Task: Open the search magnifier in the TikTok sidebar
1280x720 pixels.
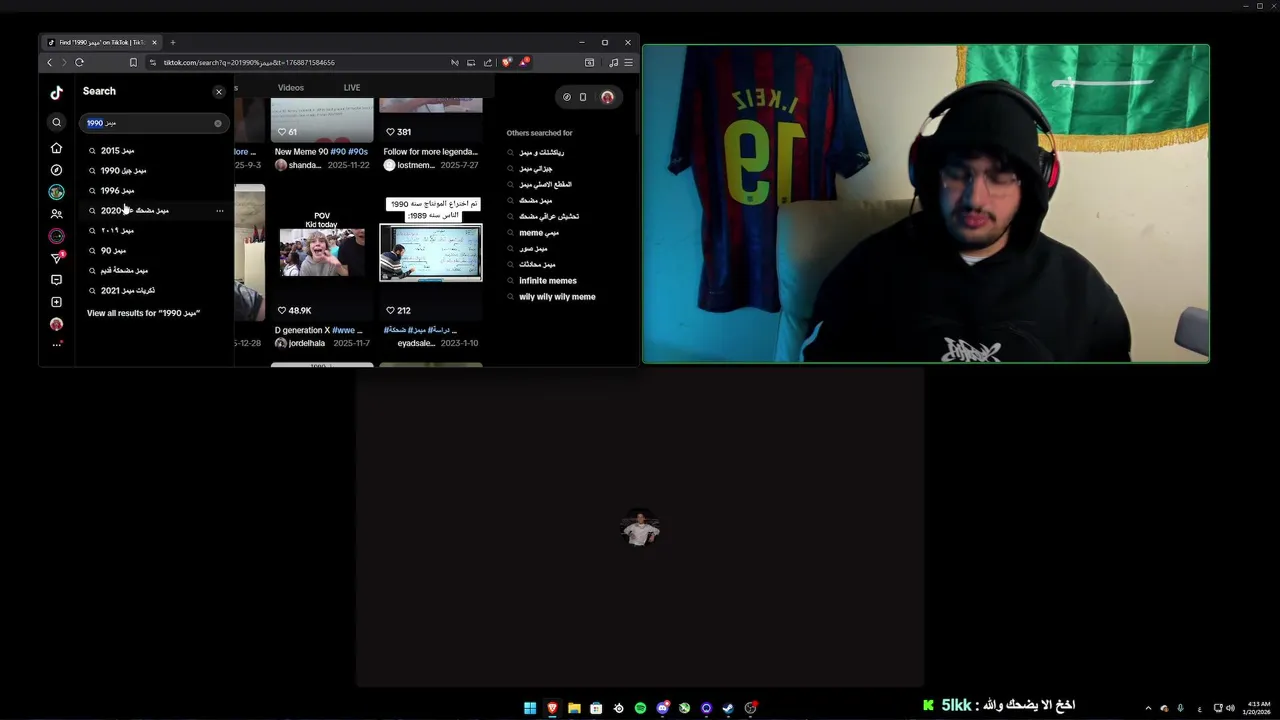Action: pyautogui.click(x=56, y=122)
